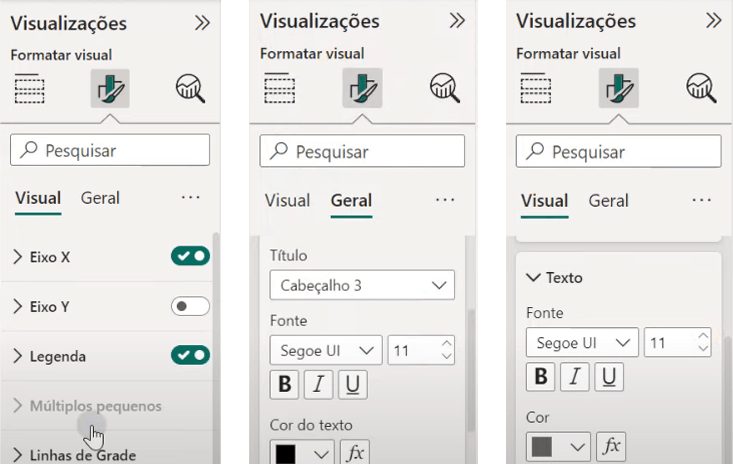Decrease font size stepper in middle panel
Viewport: 733px width, 464px height.
[x=446, y=356]
